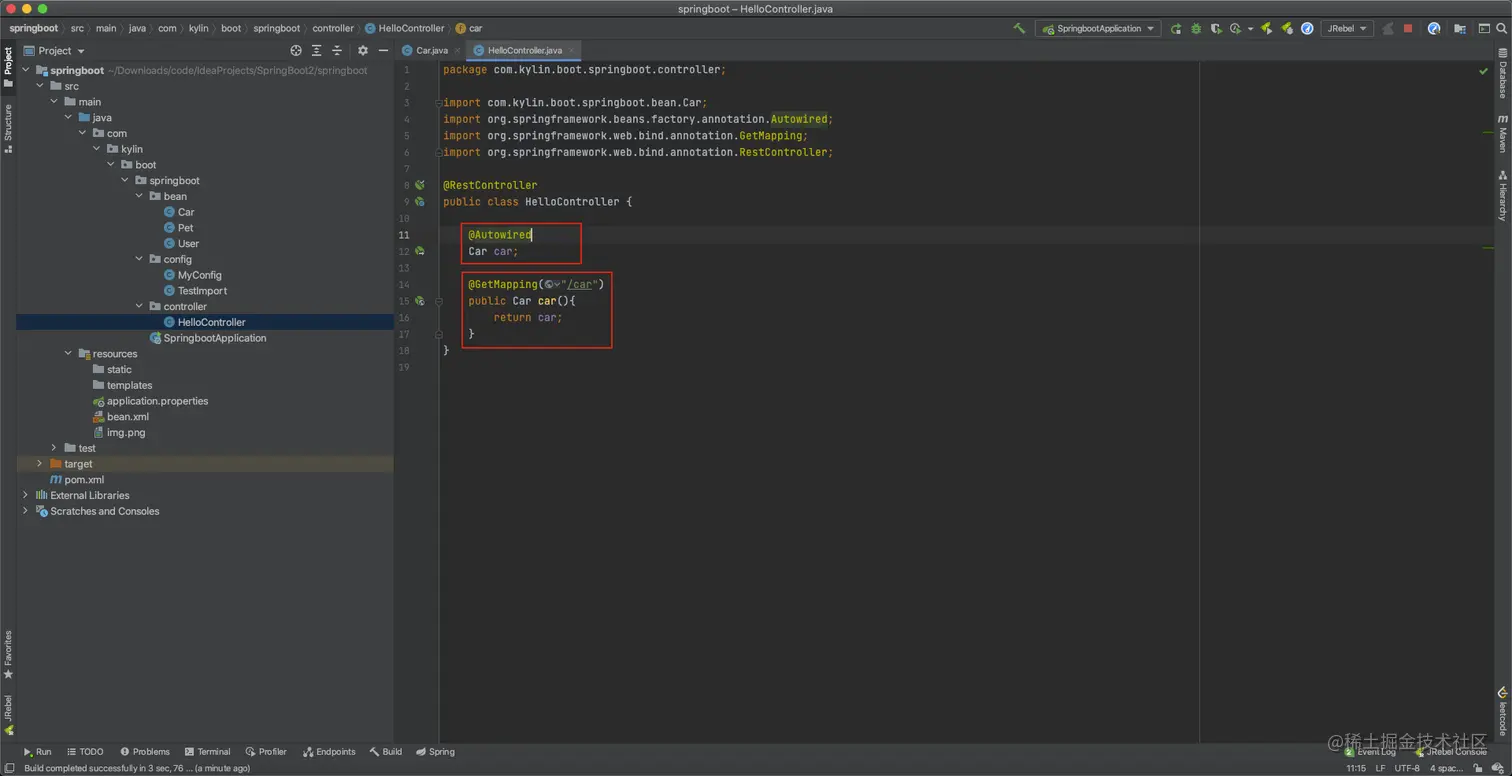The width and height of the screenshot is (1512, 776).
Task: Click the Build project hammer icon
Action: [1019, 29]
